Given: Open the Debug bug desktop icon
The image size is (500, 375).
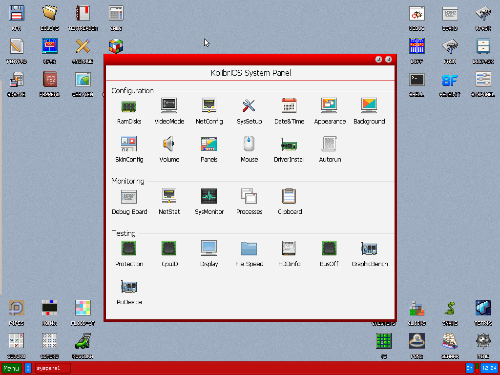Looking at the screenshot, I should 417,14.
